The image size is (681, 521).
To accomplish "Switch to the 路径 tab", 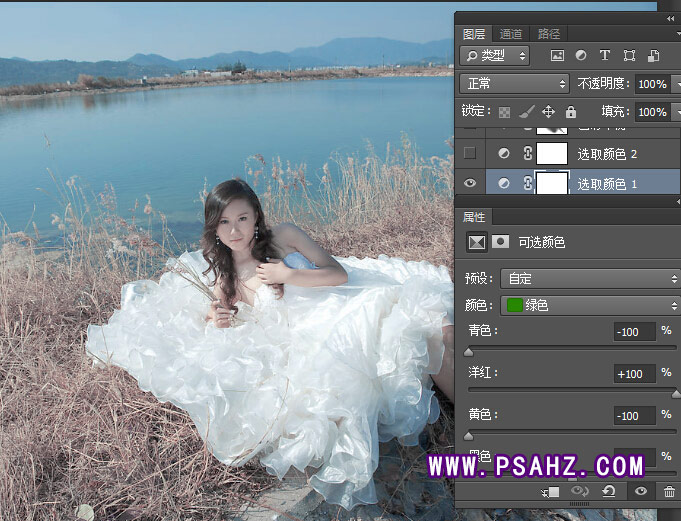I will pos(547,33).
